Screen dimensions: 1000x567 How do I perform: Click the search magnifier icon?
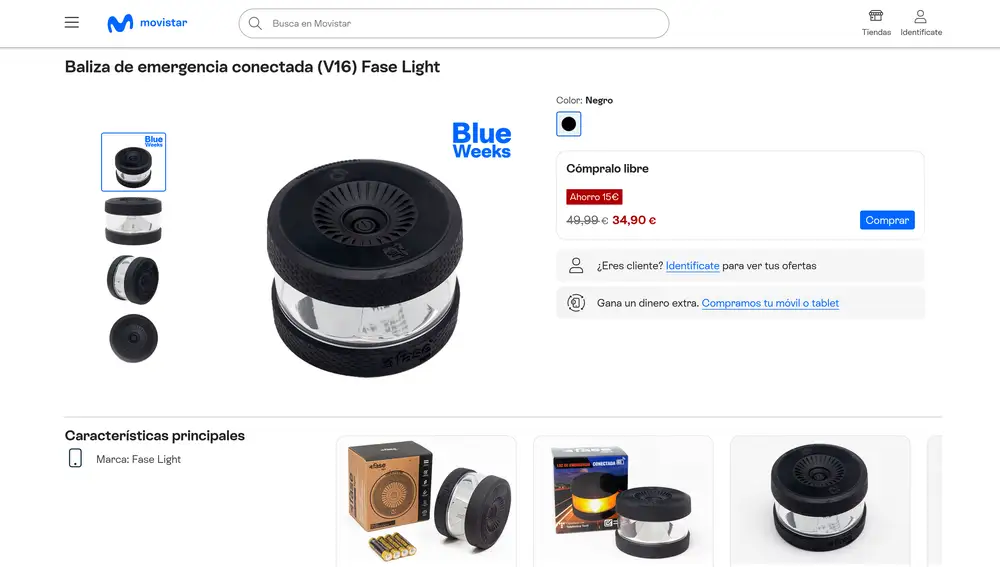(255, 24)
